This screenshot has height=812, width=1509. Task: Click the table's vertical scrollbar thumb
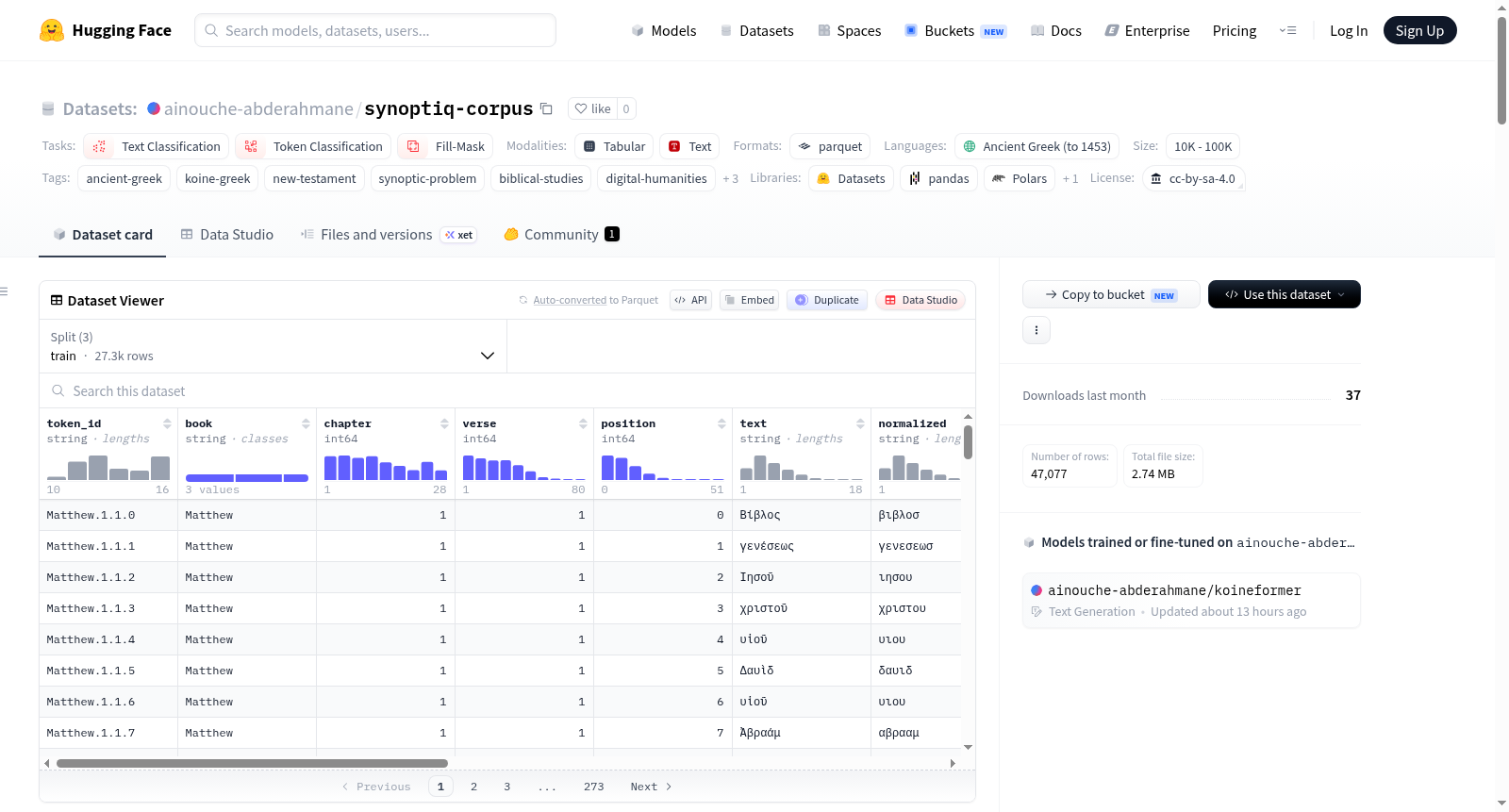point(968,441)
